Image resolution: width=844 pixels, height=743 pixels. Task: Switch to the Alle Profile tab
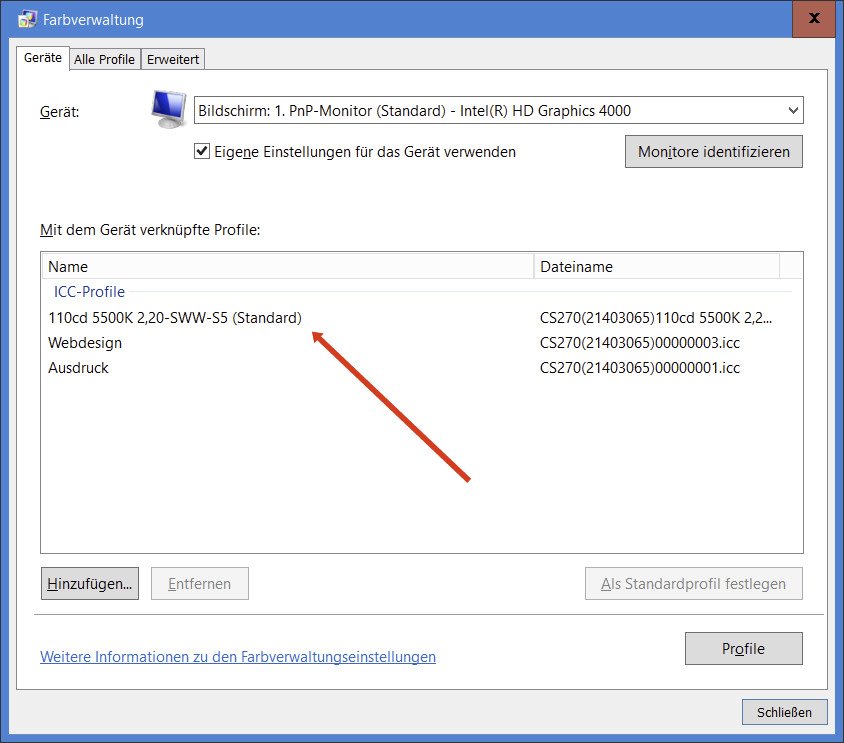[104, 59]
